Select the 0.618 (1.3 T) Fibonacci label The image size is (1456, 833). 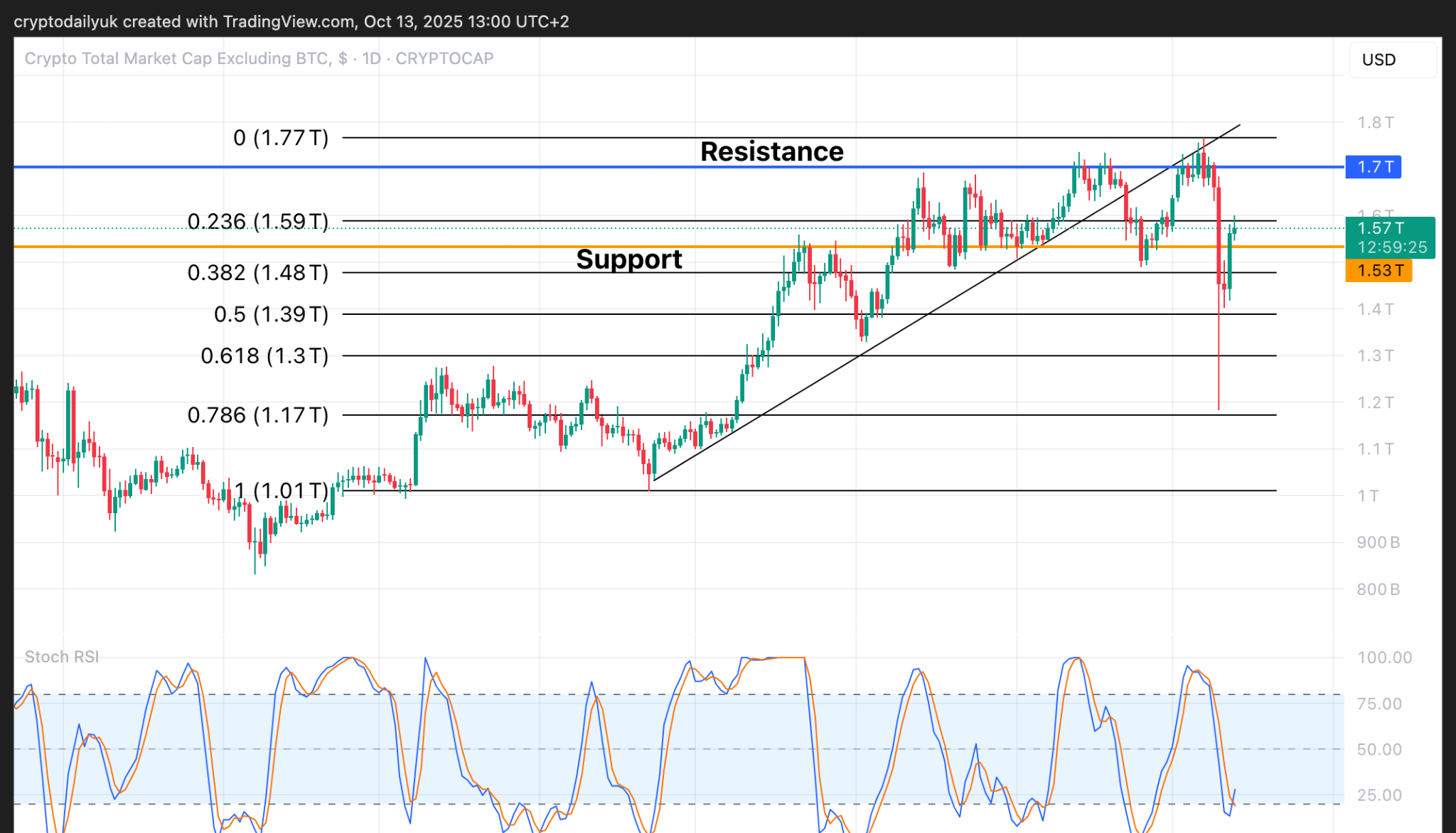pyautogui.click(x=264, y=355)
